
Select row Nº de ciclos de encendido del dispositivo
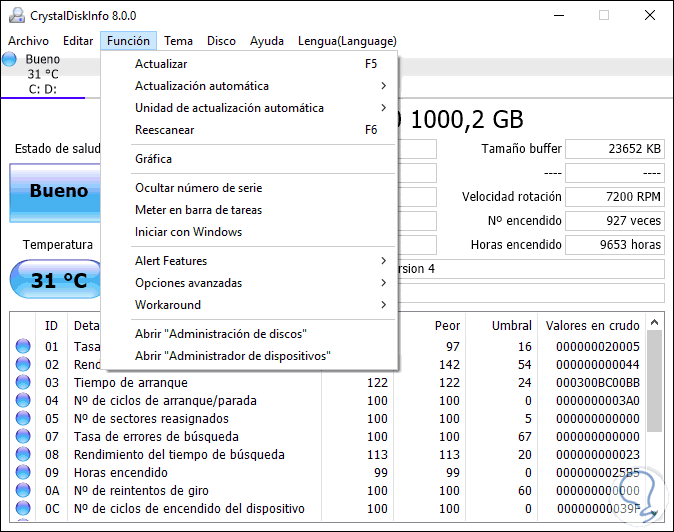click(328, 509)
